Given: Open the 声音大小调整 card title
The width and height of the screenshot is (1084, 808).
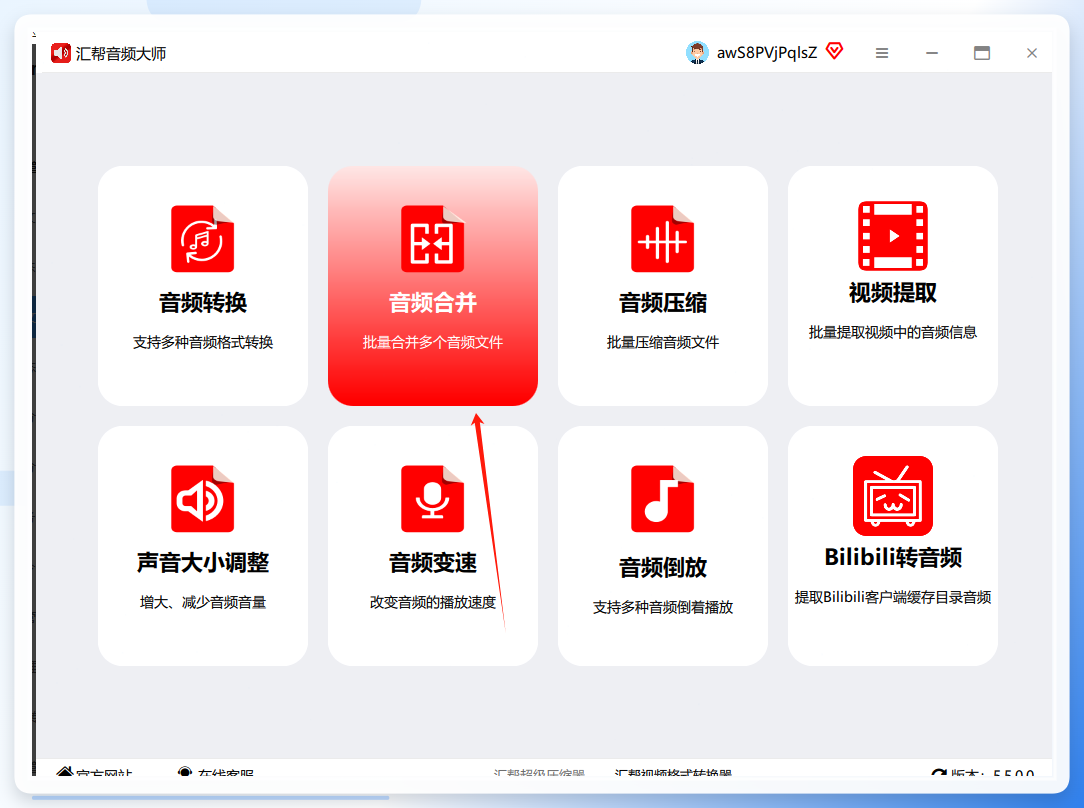Looking at the screenshot, I should (x=203, y=563).
